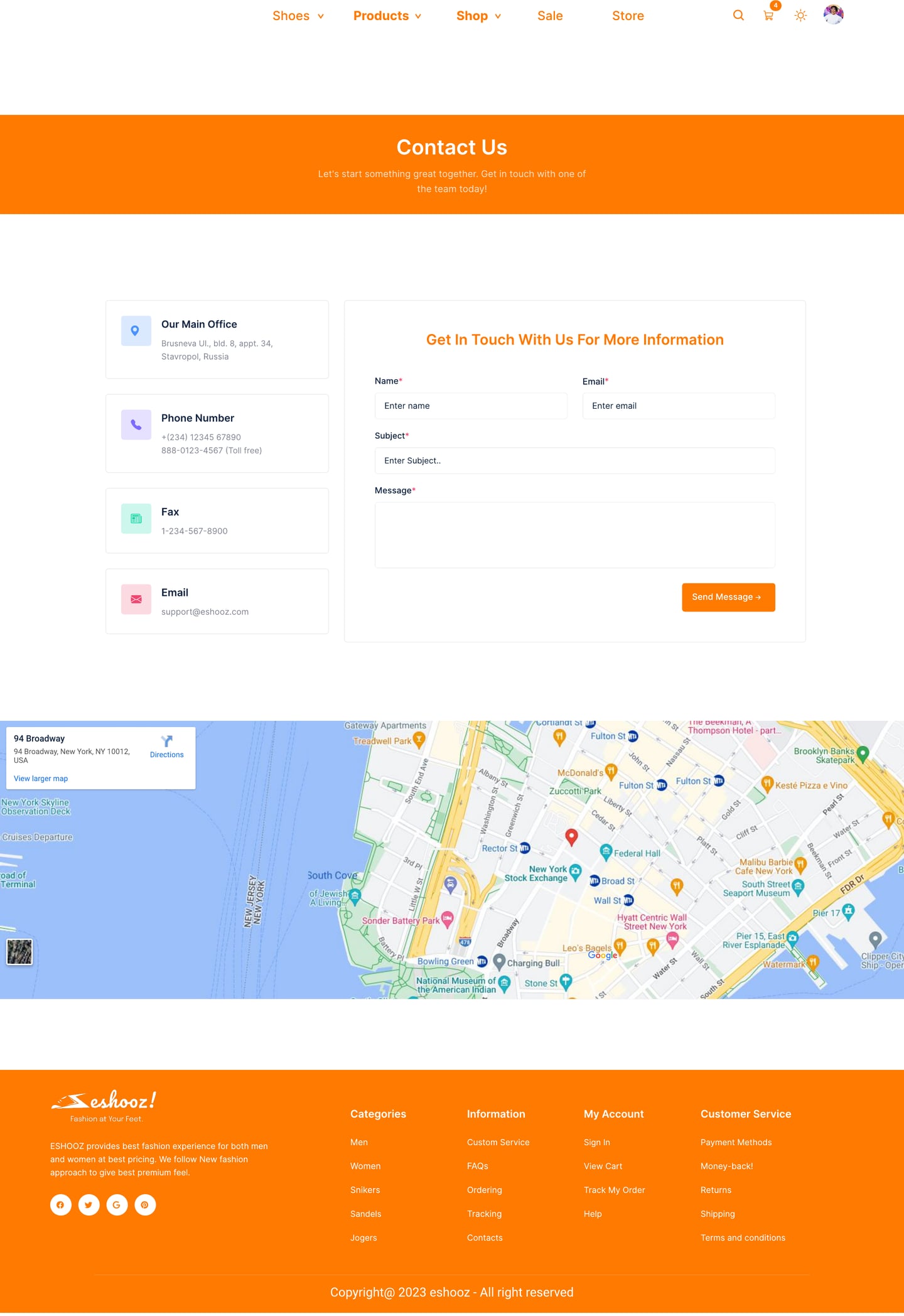Click the red location marker on map
The width and height of the screenshot is (904, 1316).
(571, 836)
